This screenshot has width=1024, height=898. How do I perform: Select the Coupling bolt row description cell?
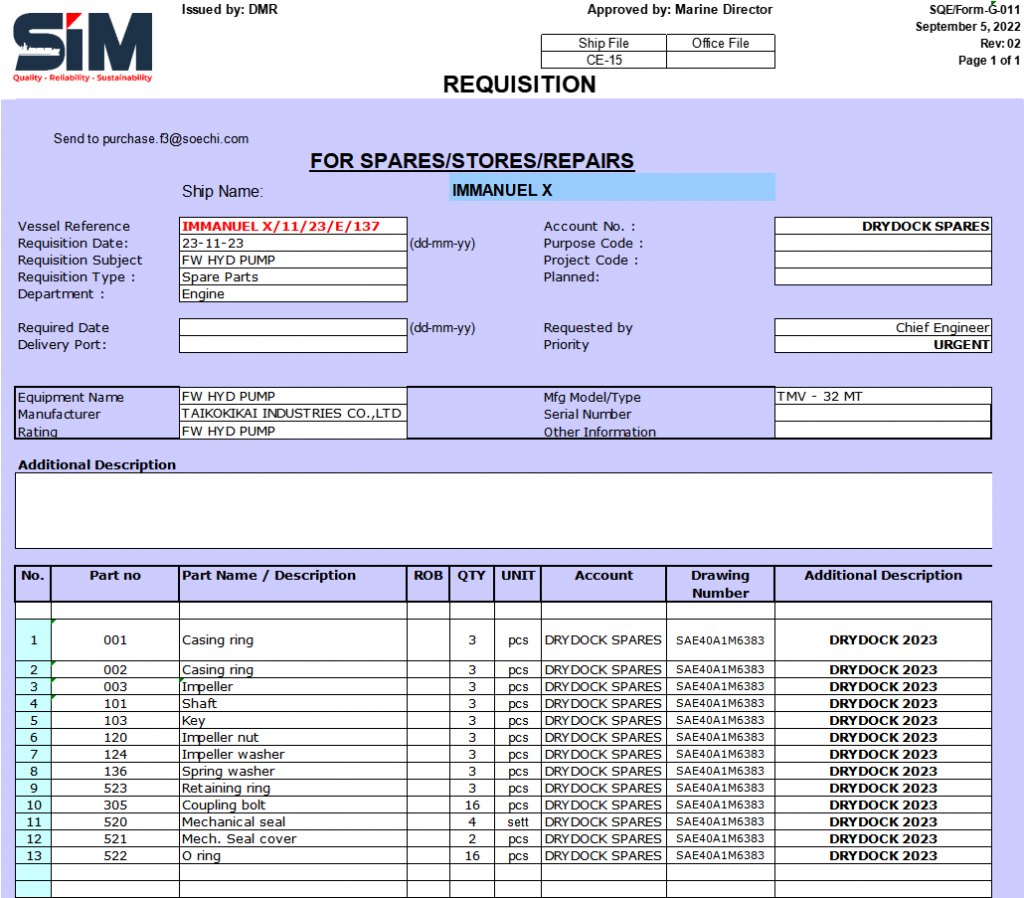(292, 805)
